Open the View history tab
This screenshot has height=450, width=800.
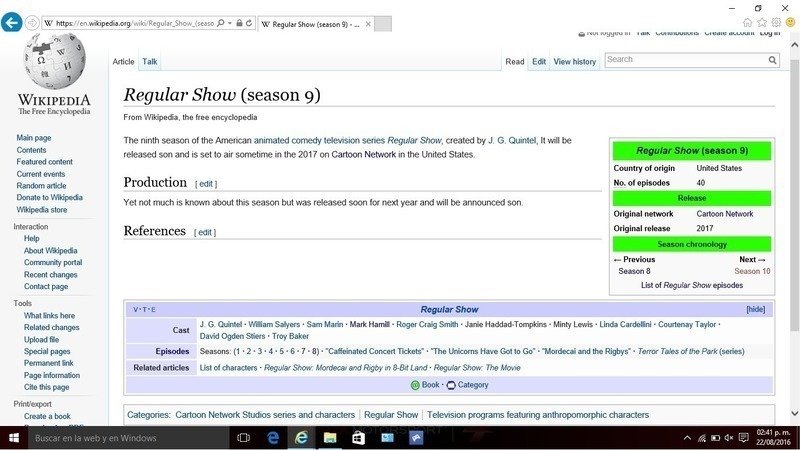(574, 62)
